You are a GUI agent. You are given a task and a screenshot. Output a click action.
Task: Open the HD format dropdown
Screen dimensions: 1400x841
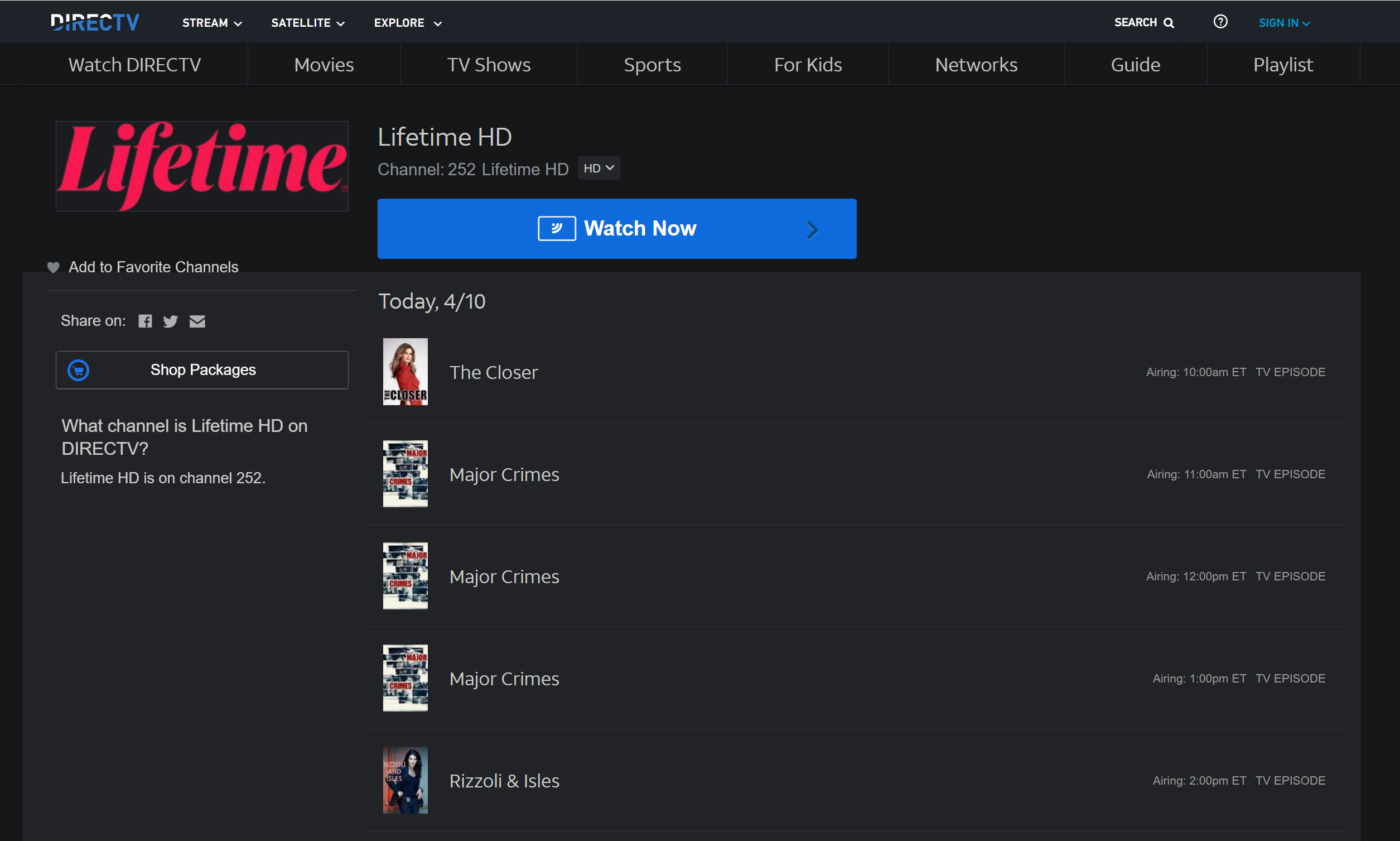point(598,168)
